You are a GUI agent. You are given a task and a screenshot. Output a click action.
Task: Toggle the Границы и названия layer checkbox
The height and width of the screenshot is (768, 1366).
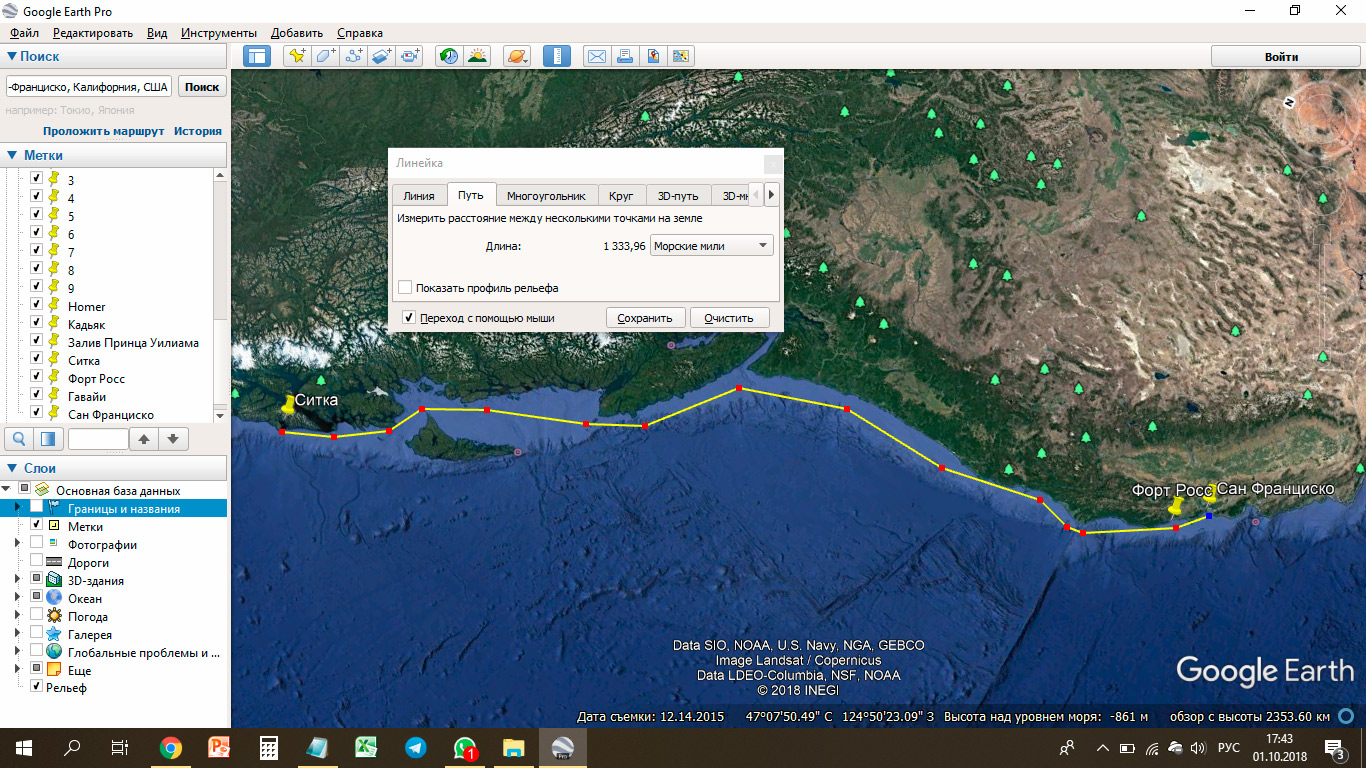(37, 508)
